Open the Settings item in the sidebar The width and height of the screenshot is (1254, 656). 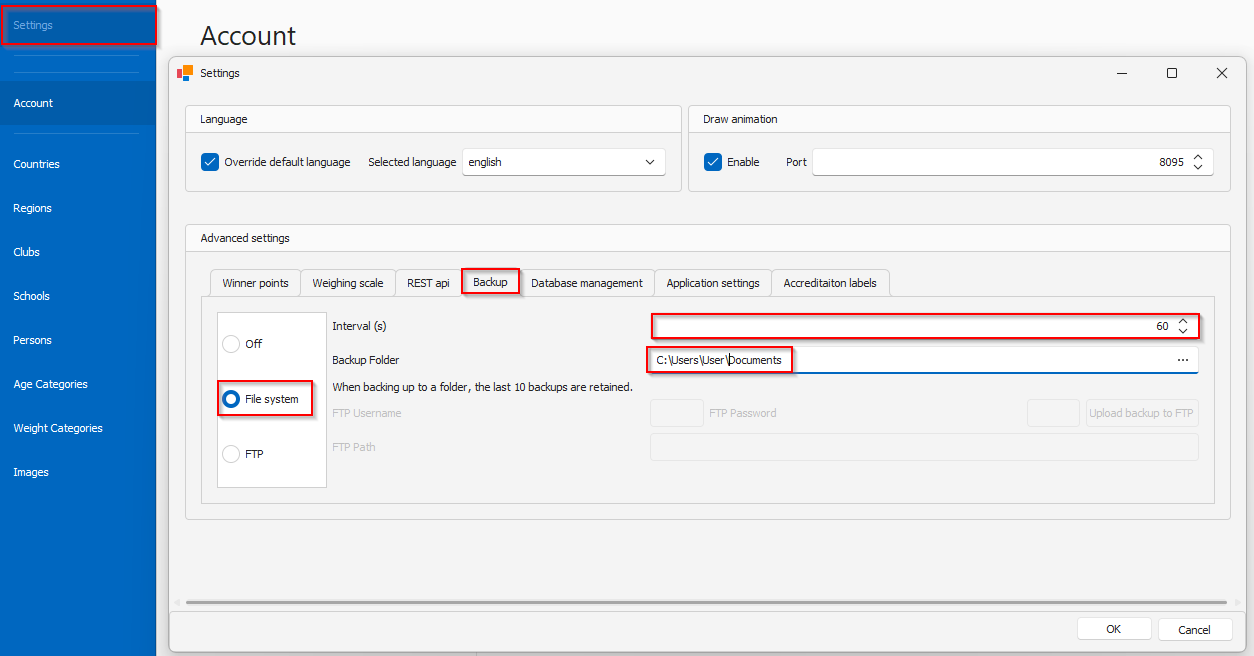tap(78, 25)
